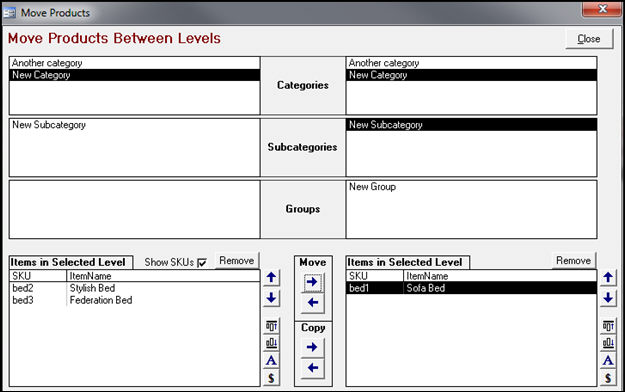Image resolution: width=625 pixels, height=392 pixels.
Task: Move selected item up in left list
Action: tap(271, 278)
